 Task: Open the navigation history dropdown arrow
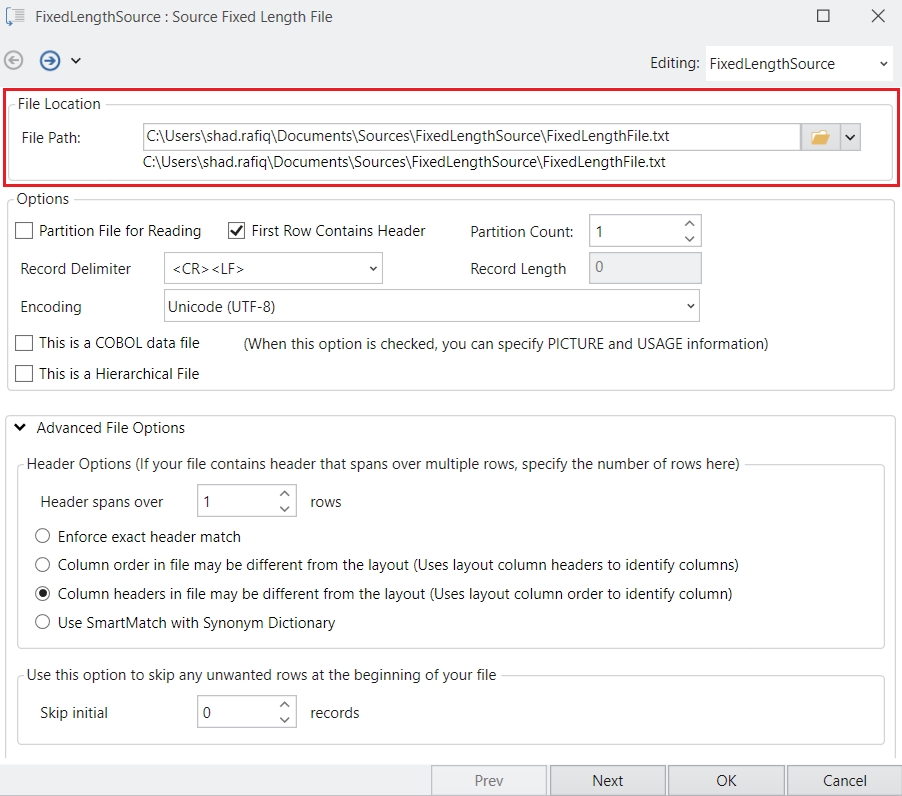76,61
